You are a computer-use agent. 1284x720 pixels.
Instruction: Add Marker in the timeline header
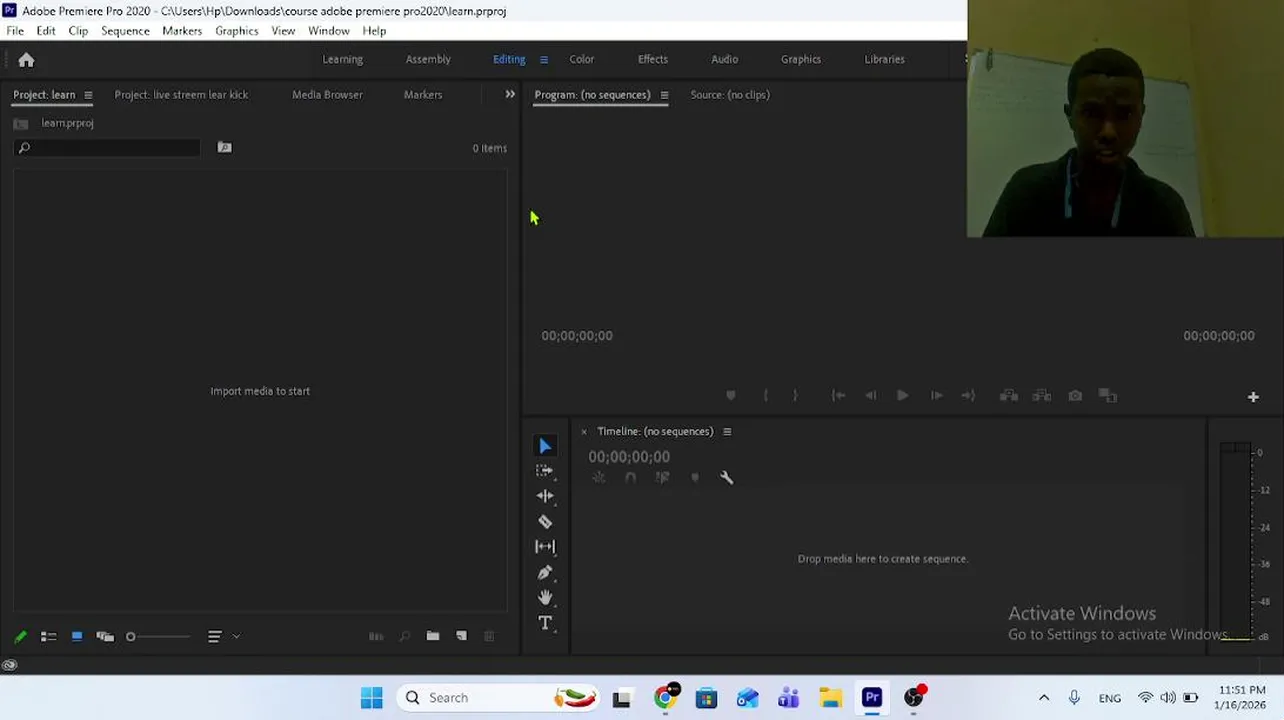click(695, 478)
